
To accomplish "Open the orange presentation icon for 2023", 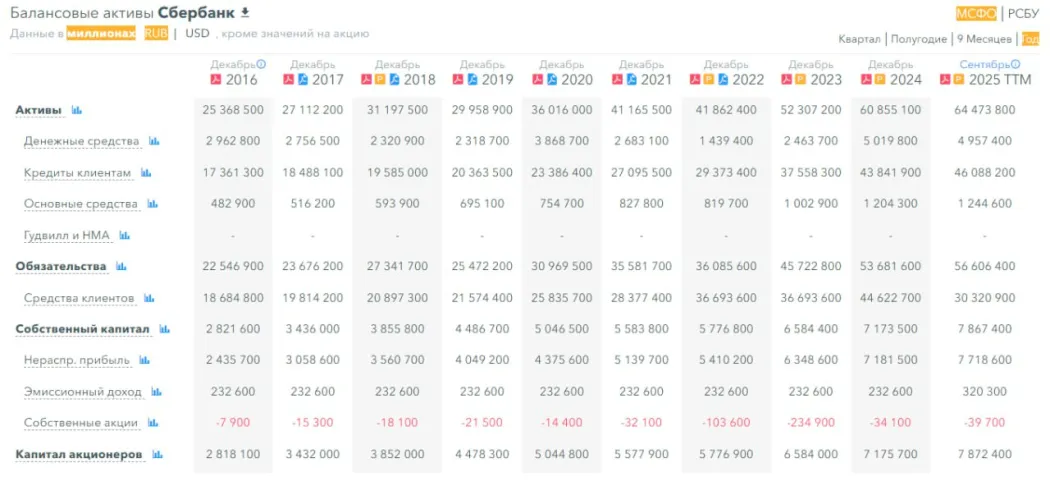I will 800,80.
